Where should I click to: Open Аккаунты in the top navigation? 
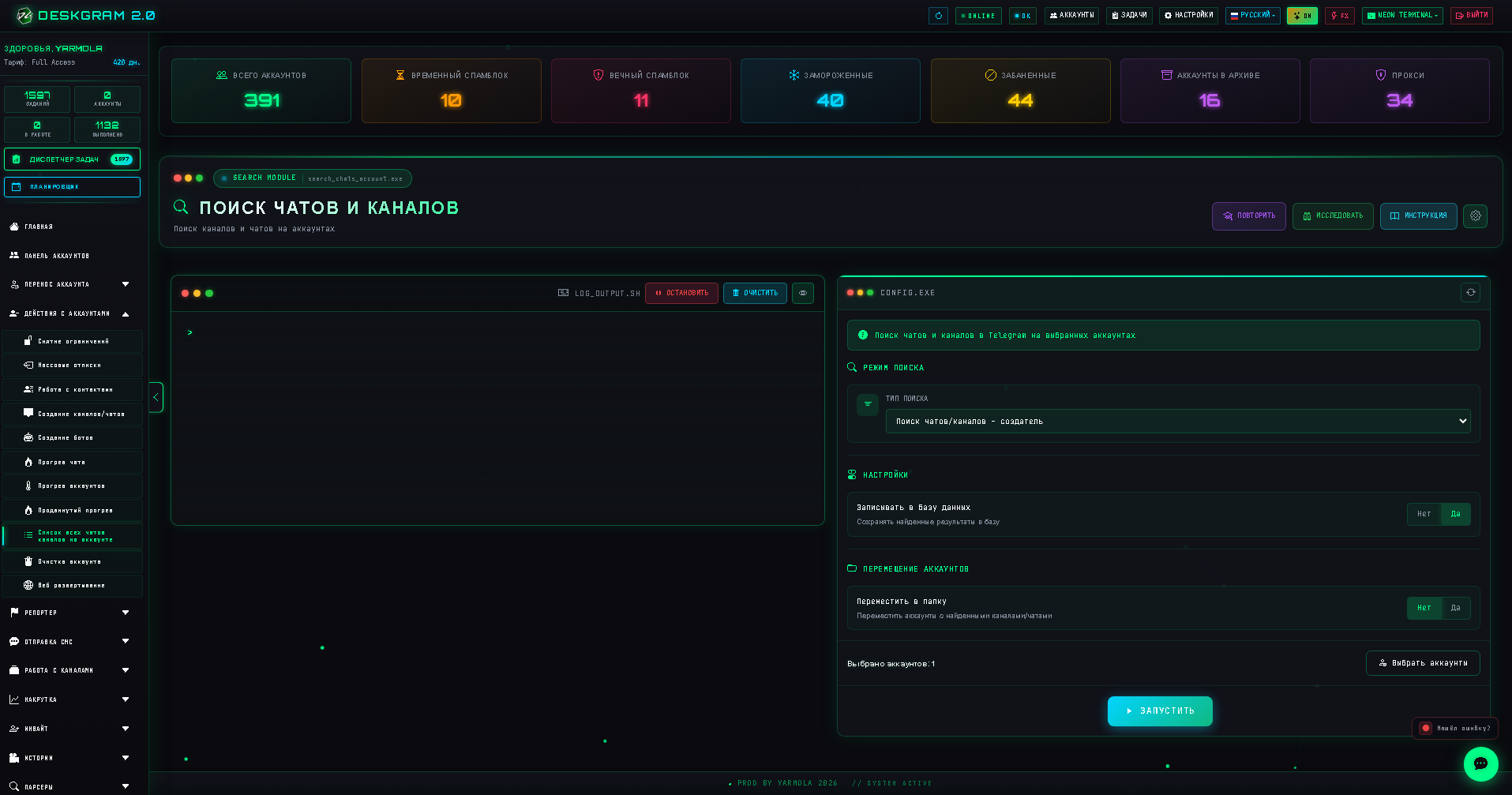1071,16
